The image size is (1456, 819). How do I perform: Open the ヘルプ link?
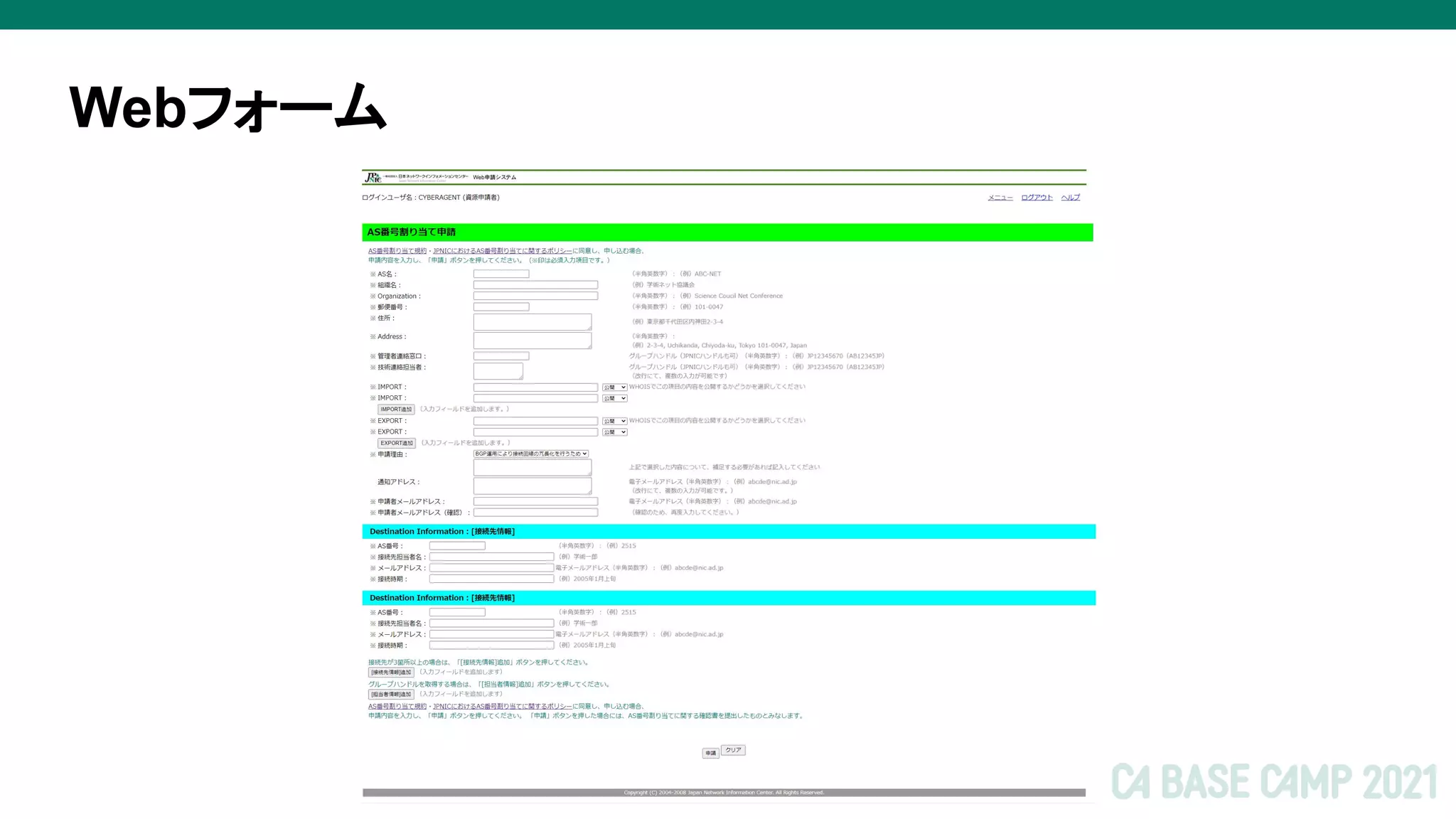[1070, 198]
